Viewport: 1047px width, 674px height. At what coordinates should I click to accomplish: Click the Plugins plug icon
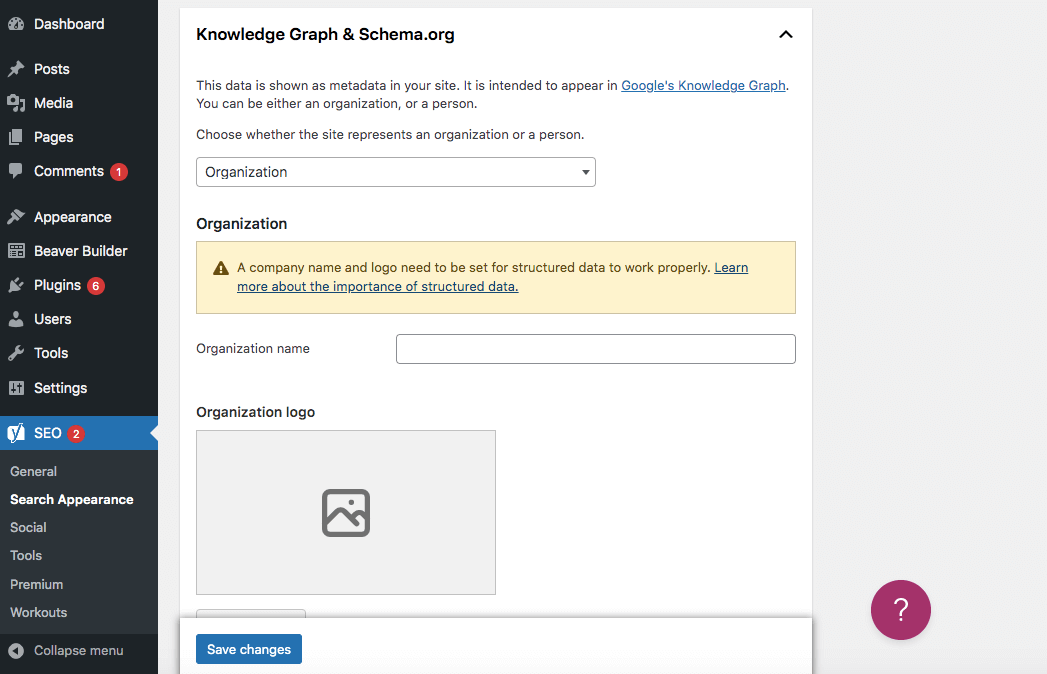point(16,285)
